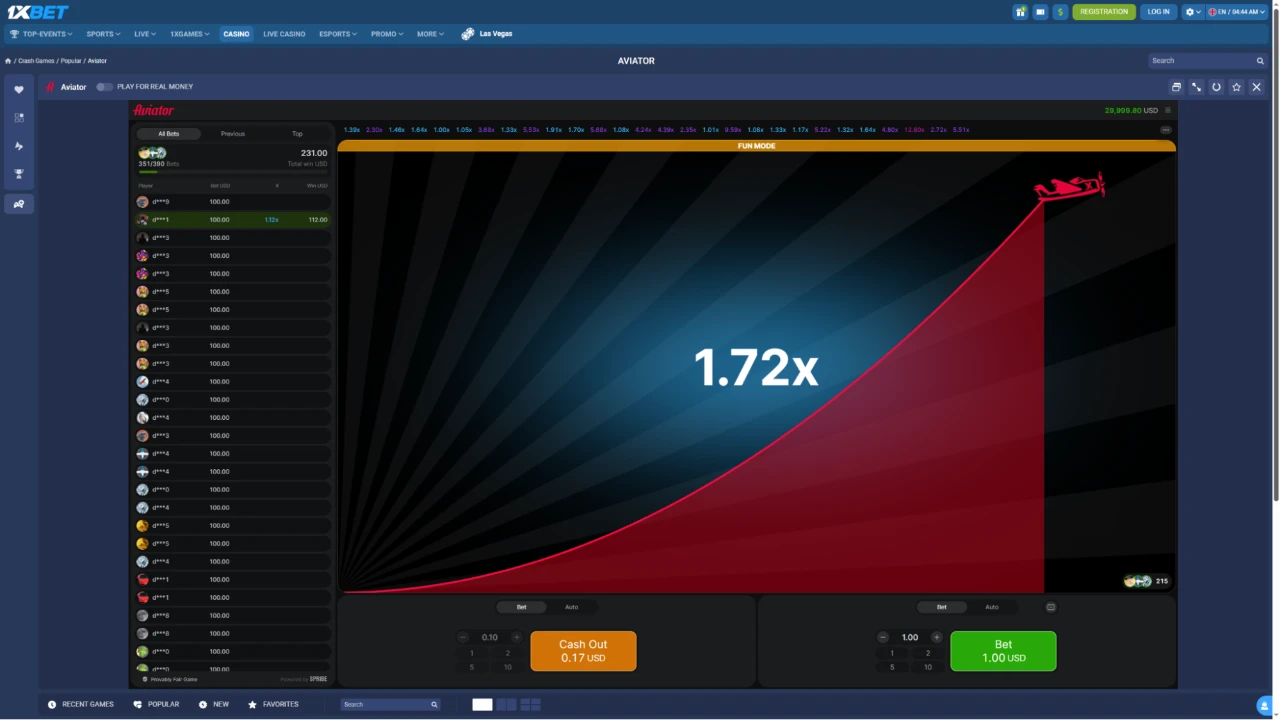Open the categories grid icon in sidebar
The width and height of the screenshot is (1280, 720).
click(x=19, y=118)
